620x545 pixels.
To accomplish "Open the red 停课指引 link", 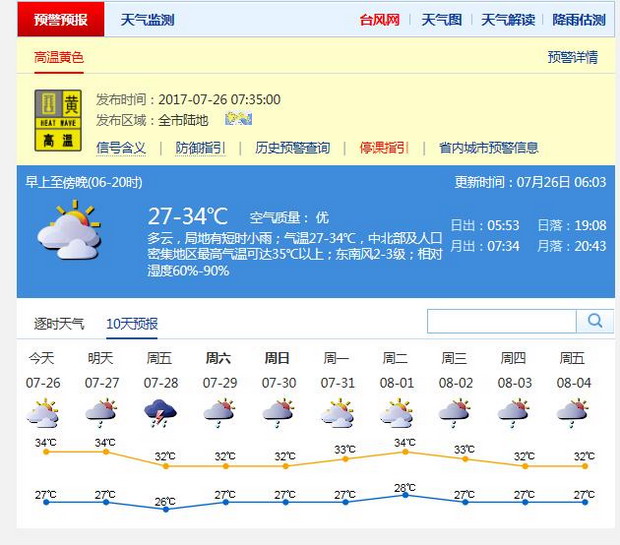I will (384, 147).
